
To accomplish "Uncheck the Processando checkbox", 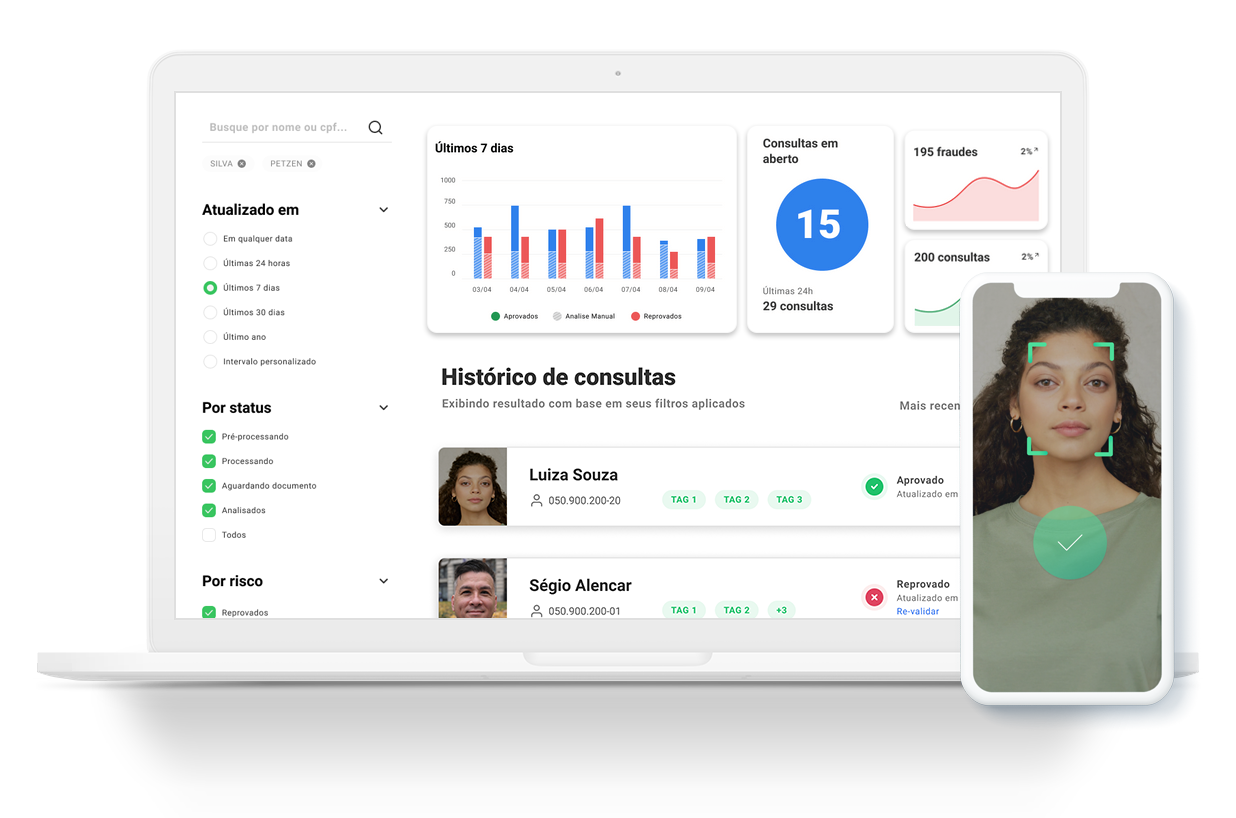I will (x=209, y=461).
